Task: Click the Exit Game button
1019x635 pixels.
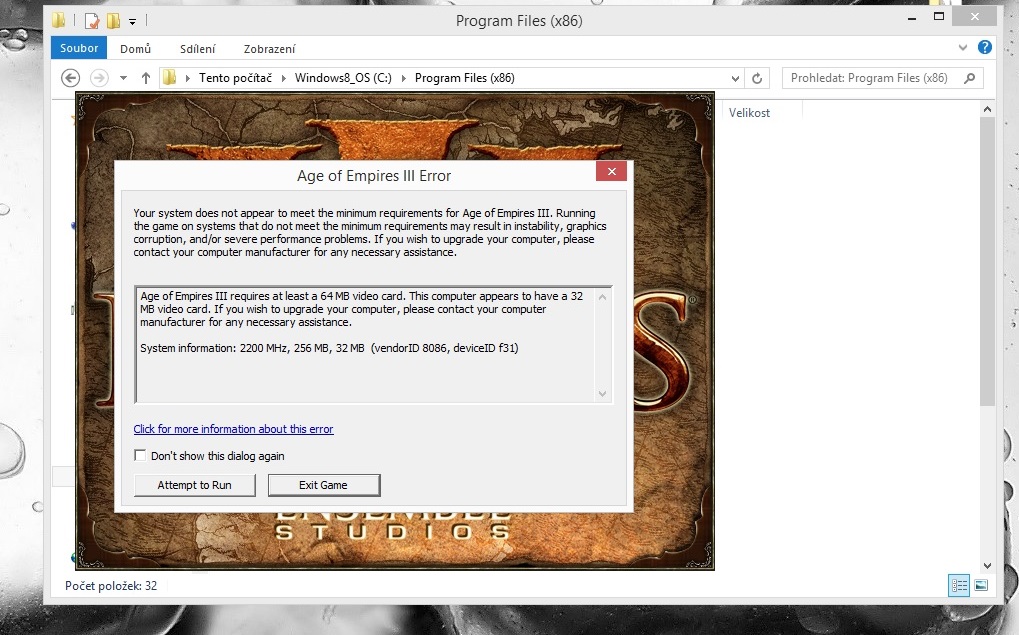Action: (324, 485)
